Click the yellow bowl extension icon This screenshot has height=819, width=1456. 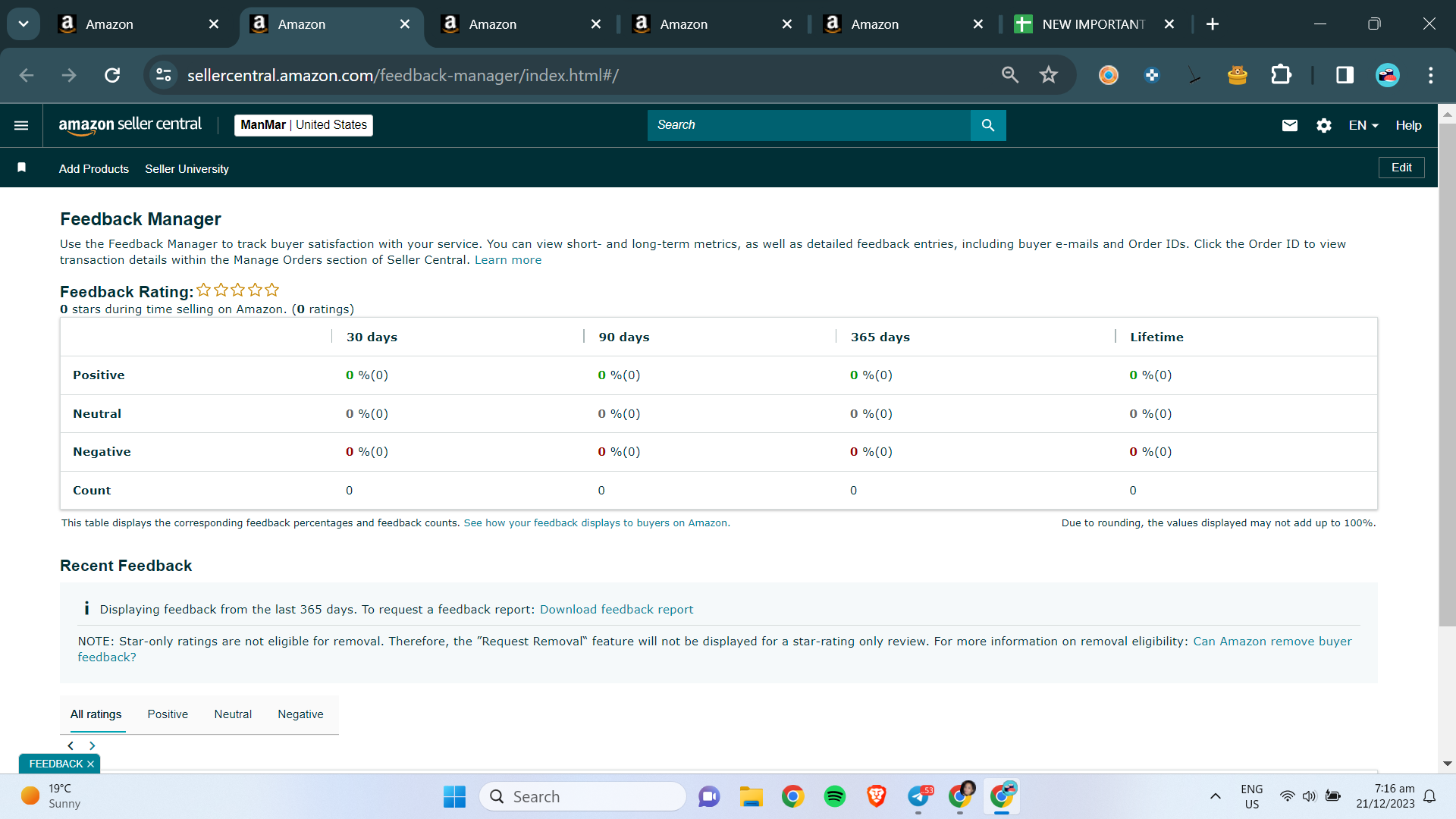[x=1238, y=75]
